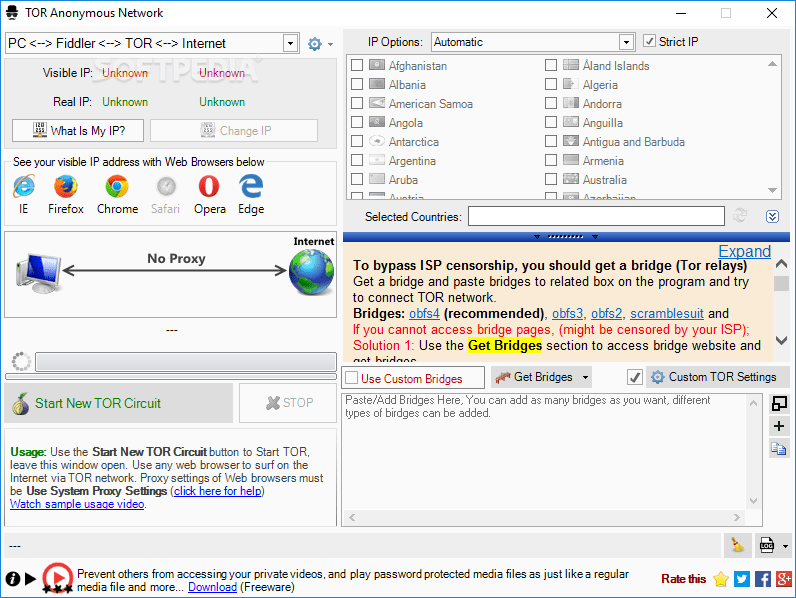Expand the settings gear dropdown arrow
796x598 pixels.
(330, 45)
